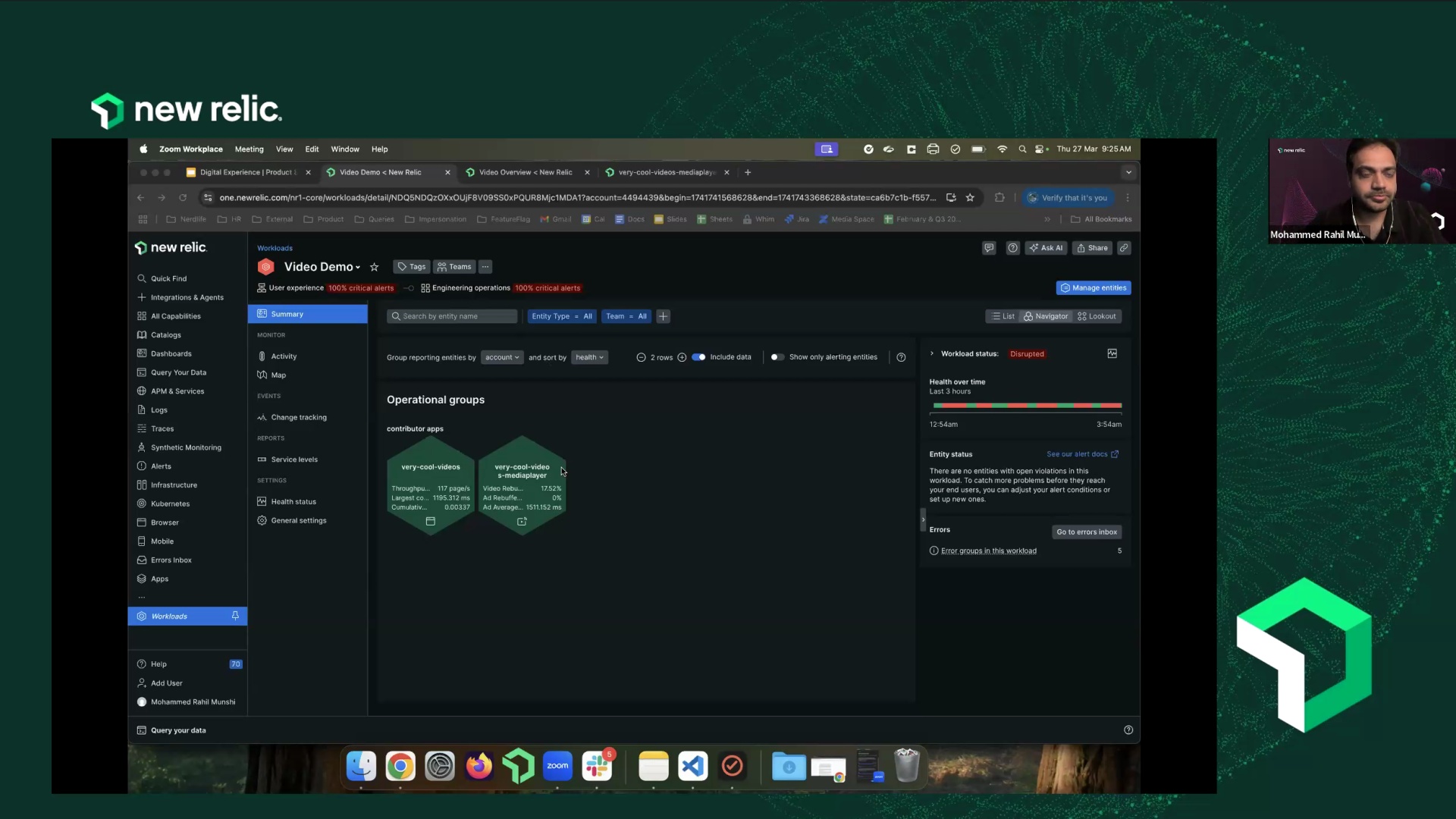Click Search by entity name field
The height and width of the screenshot is (819, 1456).
pyautogui.click(x=452, y=316)
